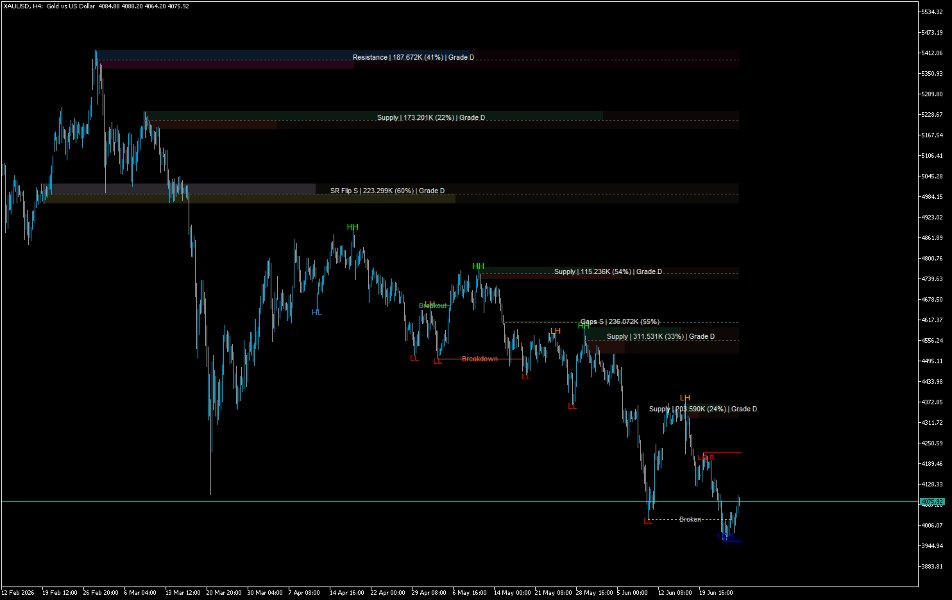Click the short red horizontal line near LH
This screenshot has height=600, width=952.
click(722, 452)
